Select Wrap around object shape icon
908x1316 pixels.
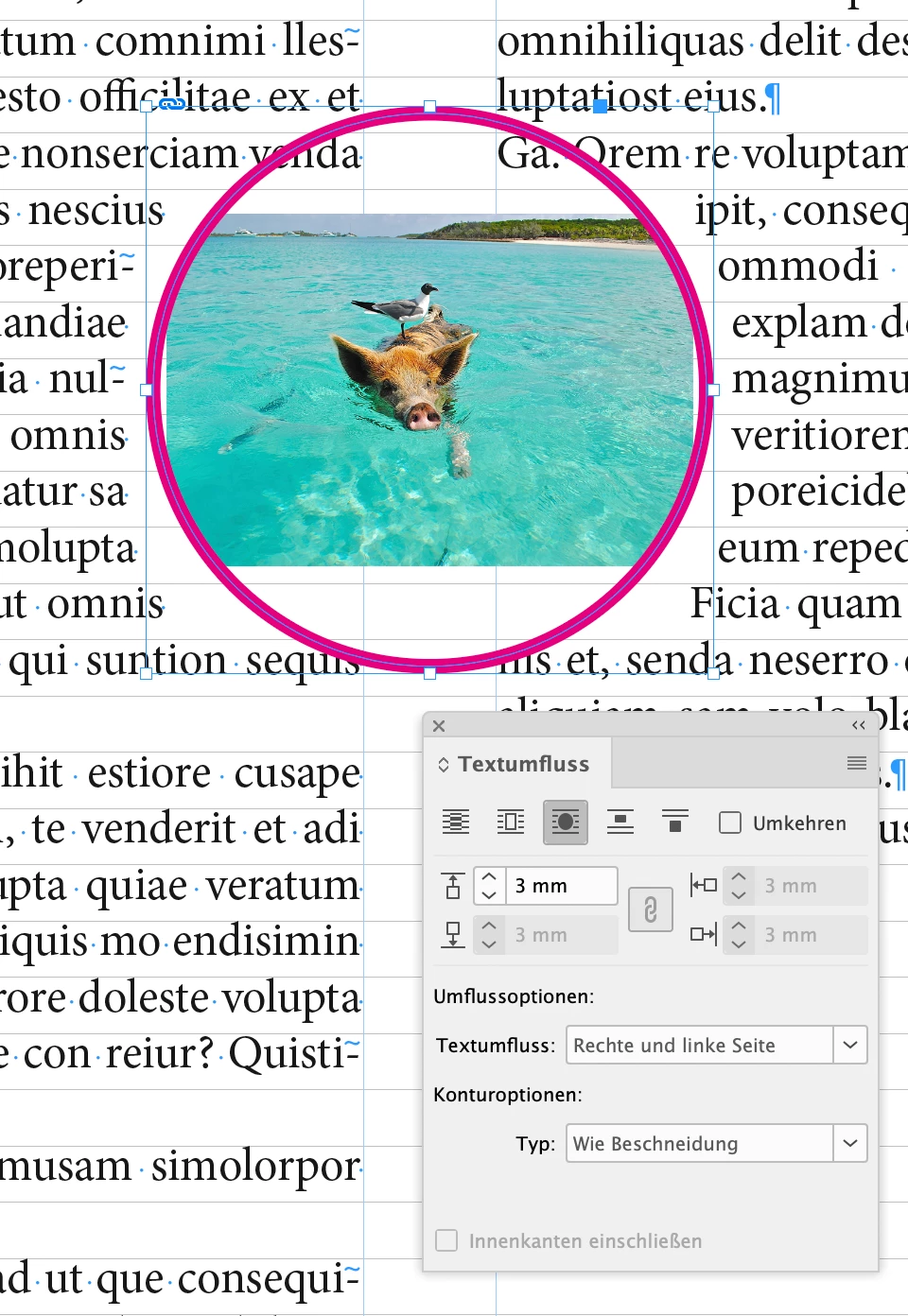coord(566,822)
